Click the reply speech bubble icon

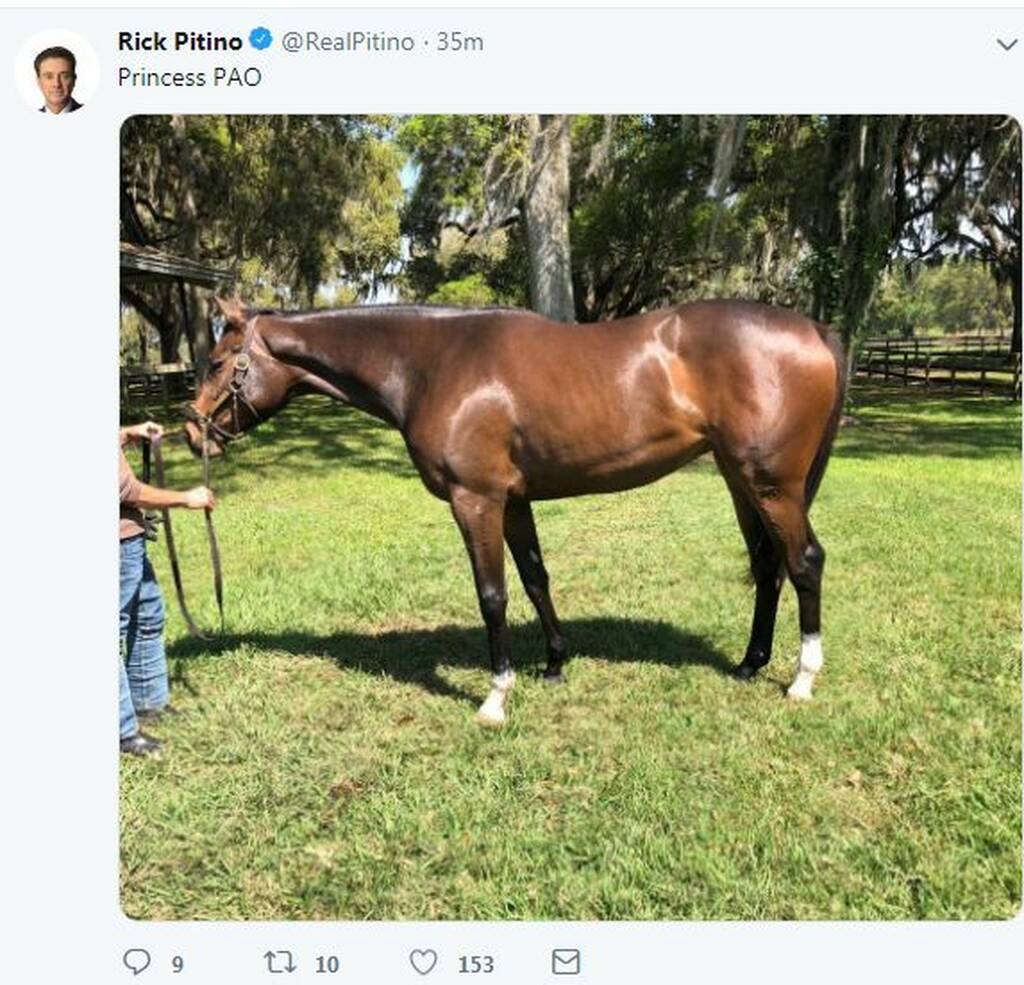click(x=136, y=962)
